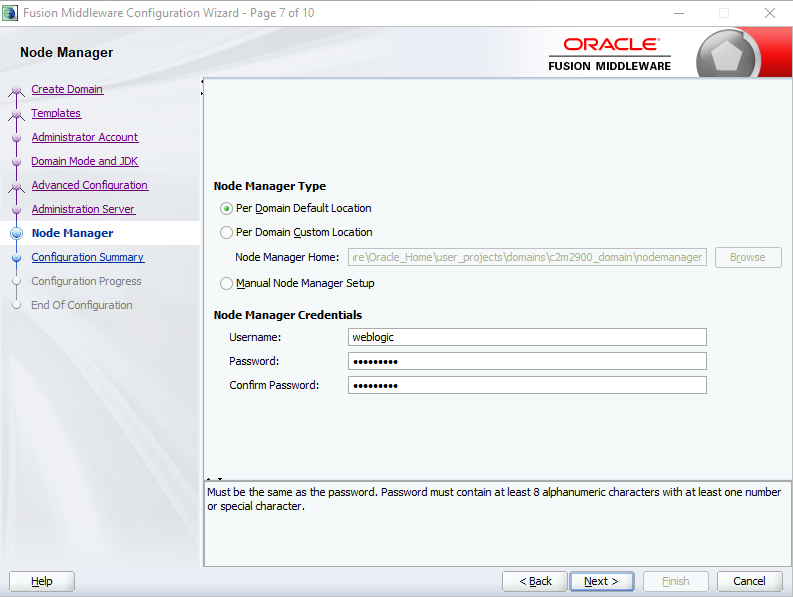The width and height of the screenshot is (793, 597).
Task: Click the Help button
Action: (x=42, y=581)
